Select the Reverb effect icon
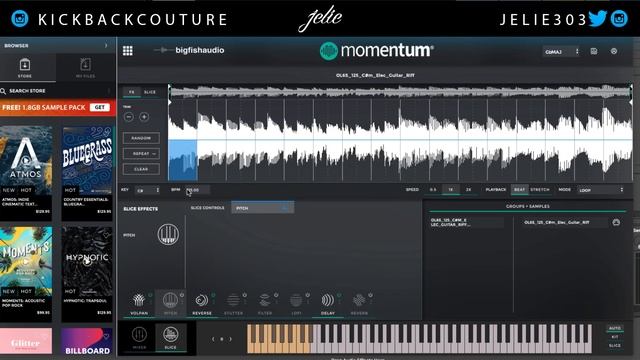640x360 pixels. 359,300
